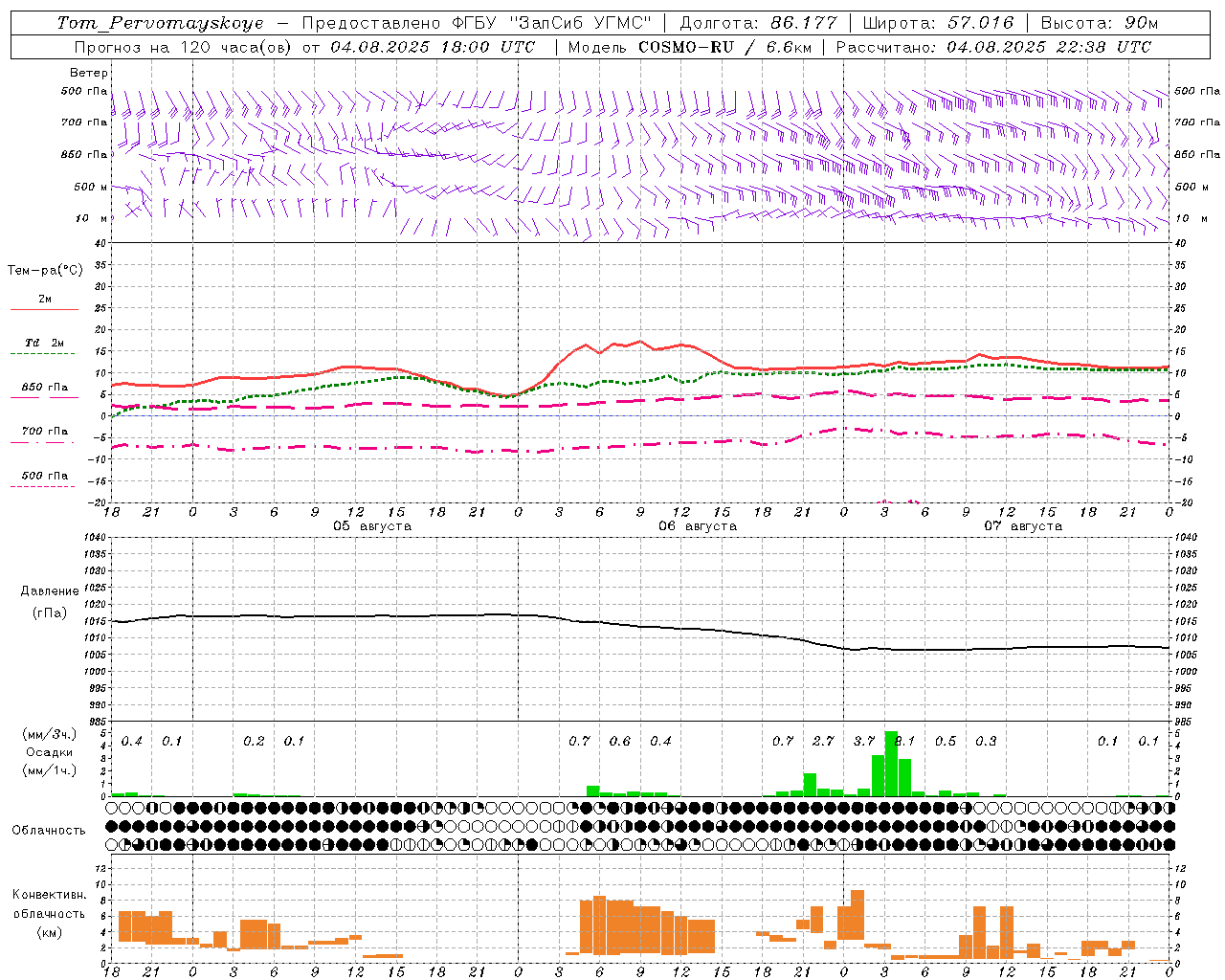Click the "(км)" unit under convective cloudiness
The image size is (1225, 980).
pos(50,932)
